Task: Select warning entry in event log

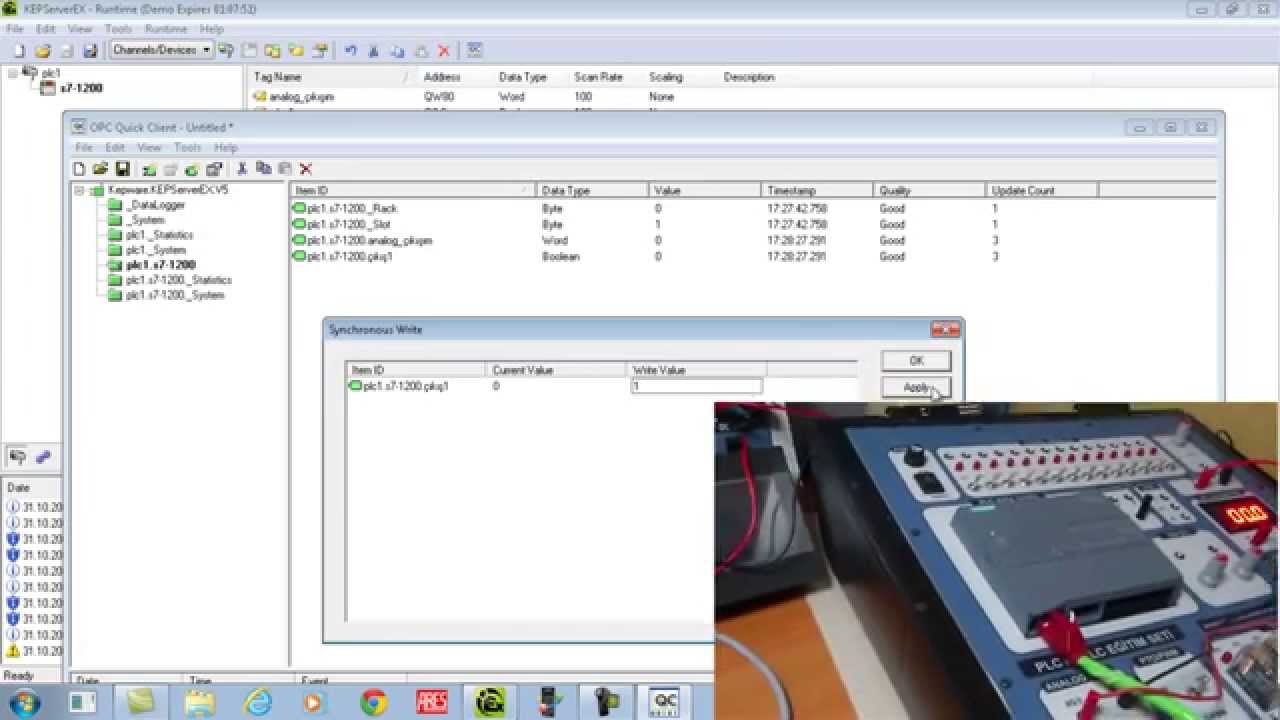Action: [34, 651]
